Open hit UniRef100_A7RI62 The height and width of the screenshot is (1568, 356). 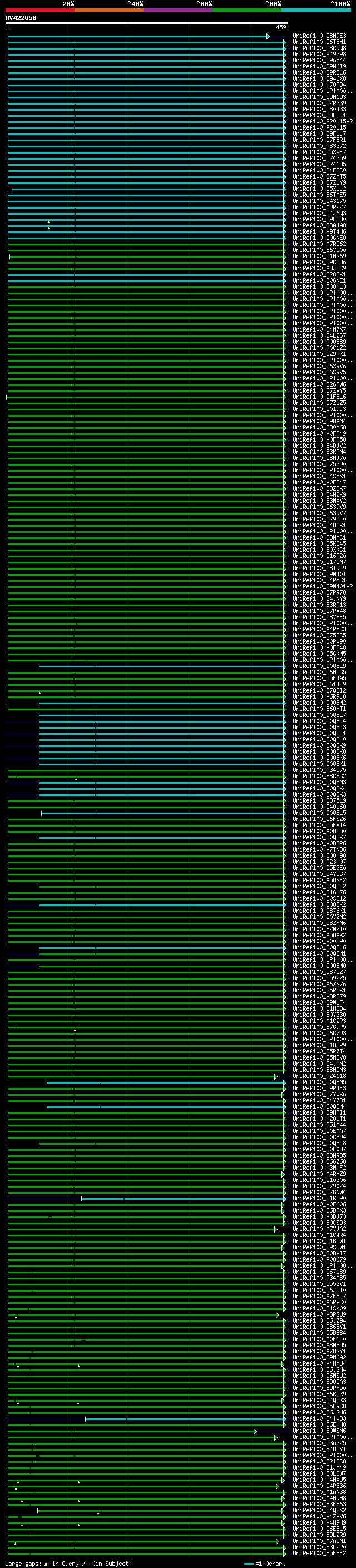pos(319,244)
